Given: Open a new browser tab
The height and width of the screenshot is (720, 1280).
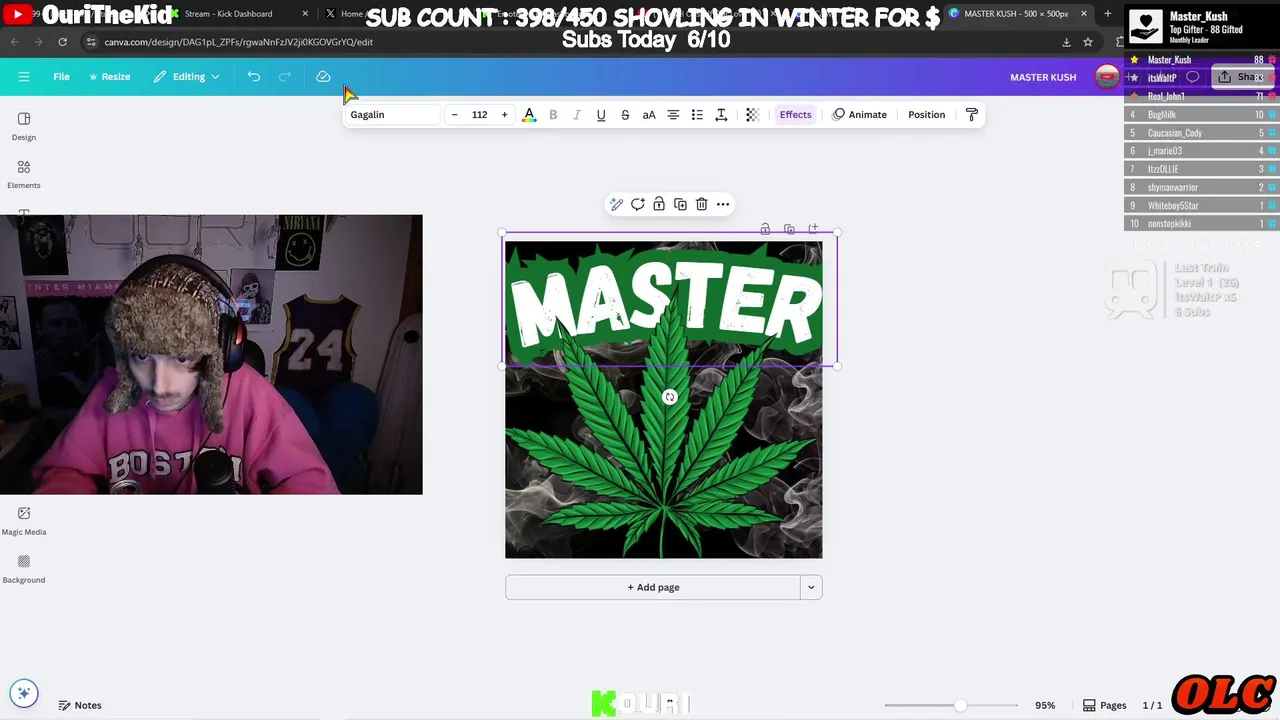Looking at the screenshot, I should [x=1107, y=14].
